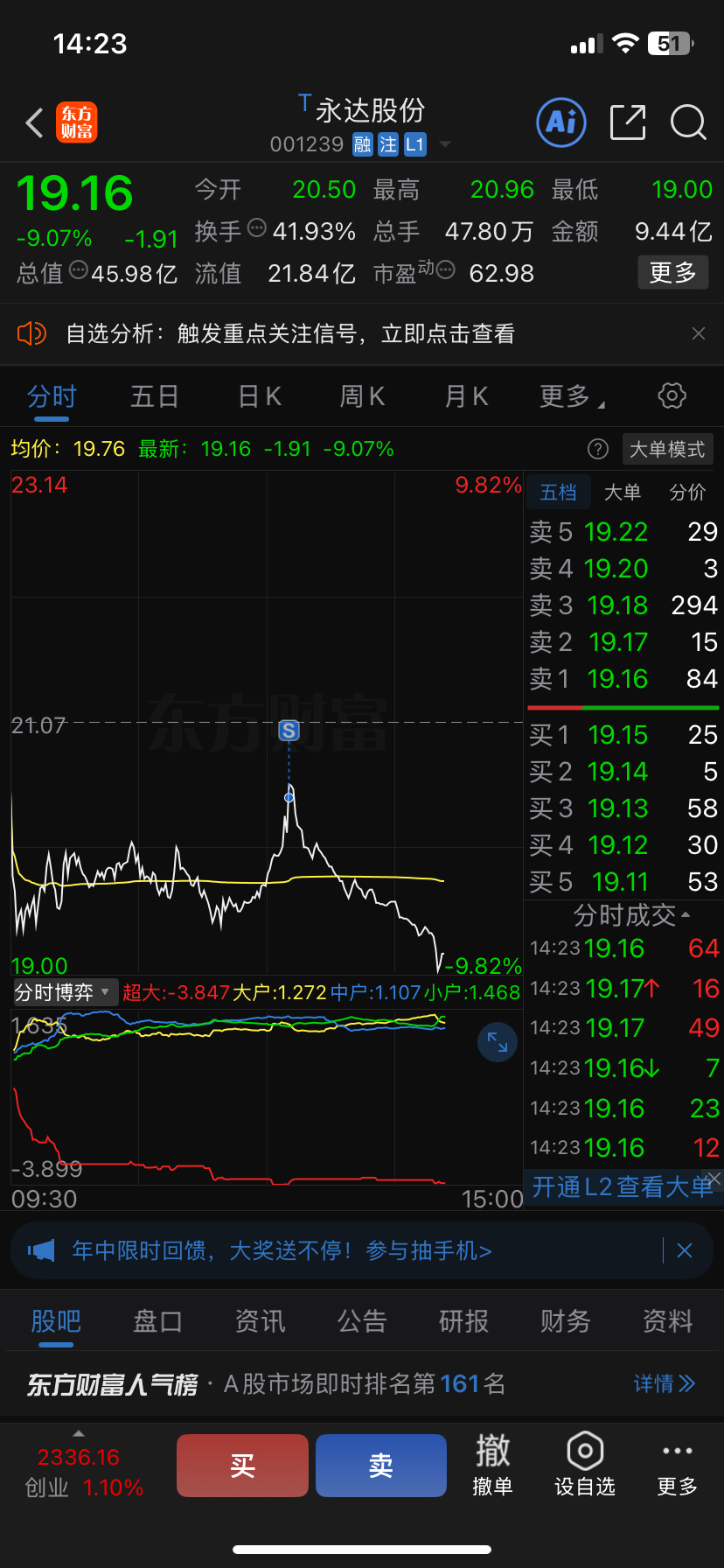Tap the 注 registration badge
This screenshot has width=724, height=1568.
point(388,144)
